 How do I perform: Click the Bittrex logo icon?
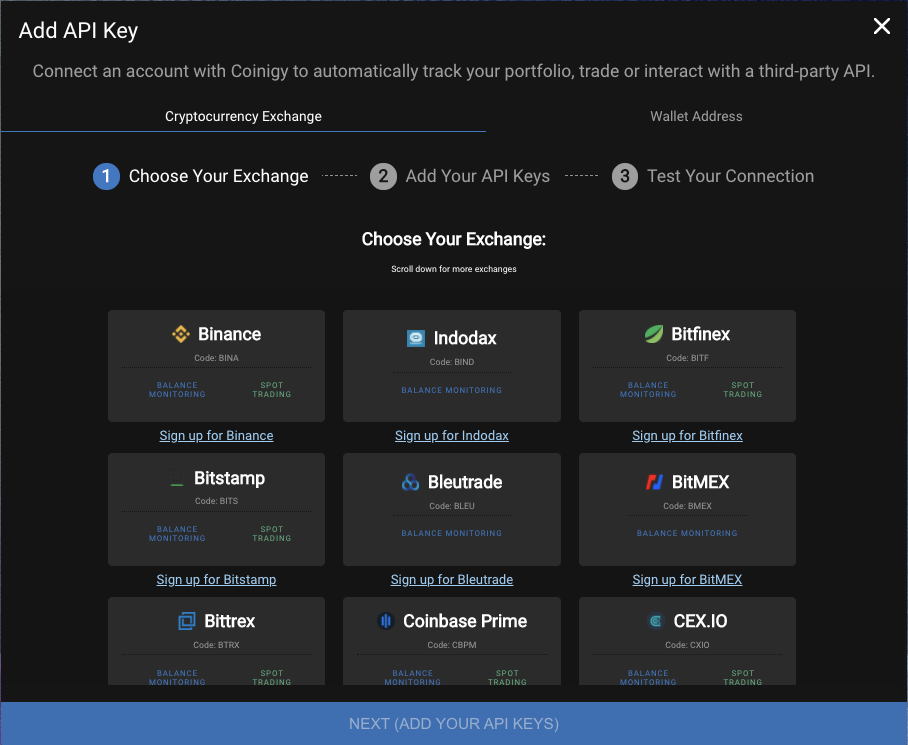(x=187, y=621)
